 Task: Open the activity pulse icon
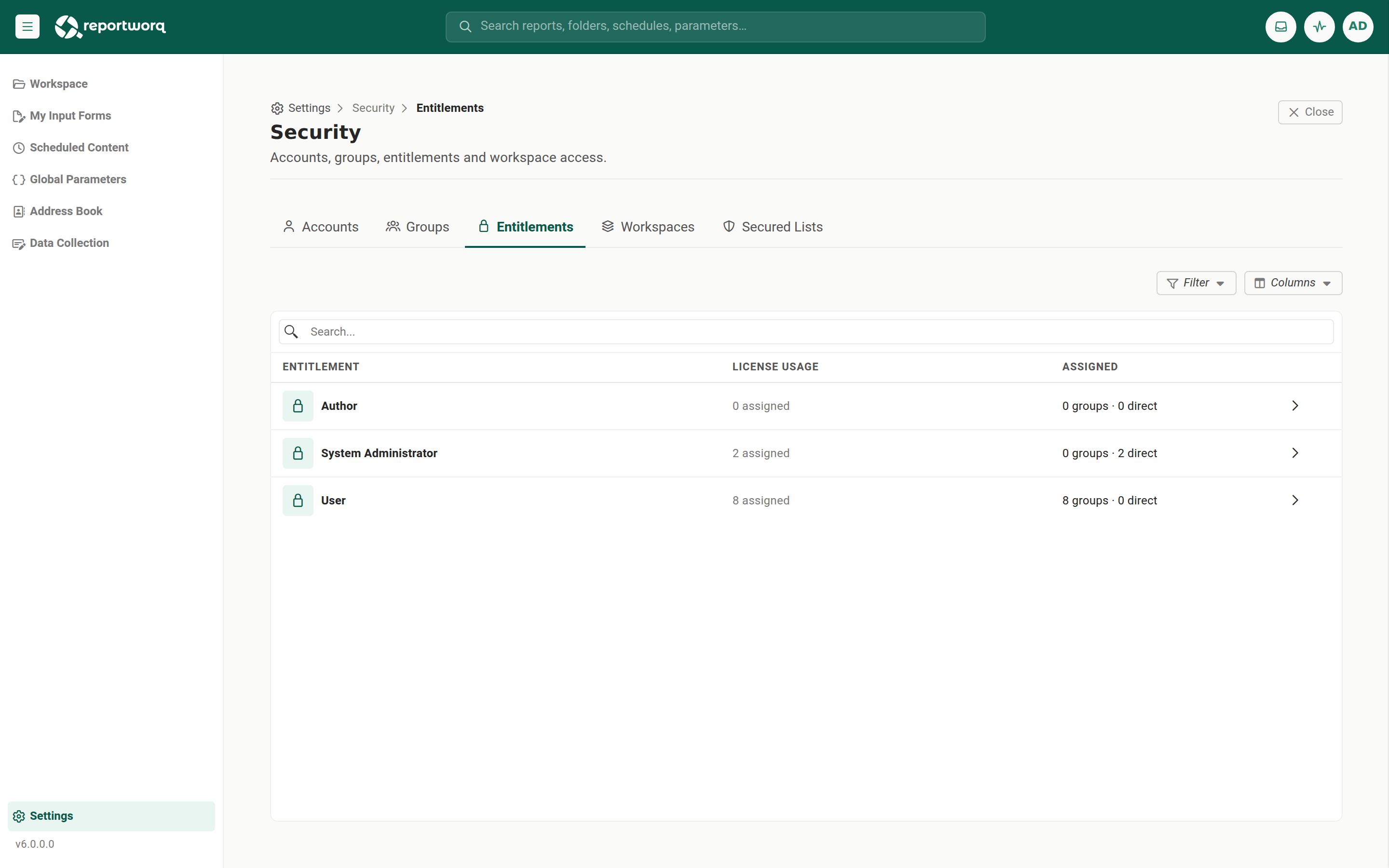click(x=1319, y=27)
